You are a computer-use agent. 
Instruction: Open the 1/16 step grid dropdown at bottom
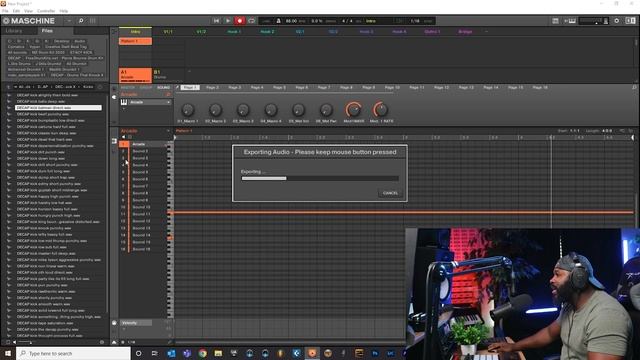(x=131, y=342)
